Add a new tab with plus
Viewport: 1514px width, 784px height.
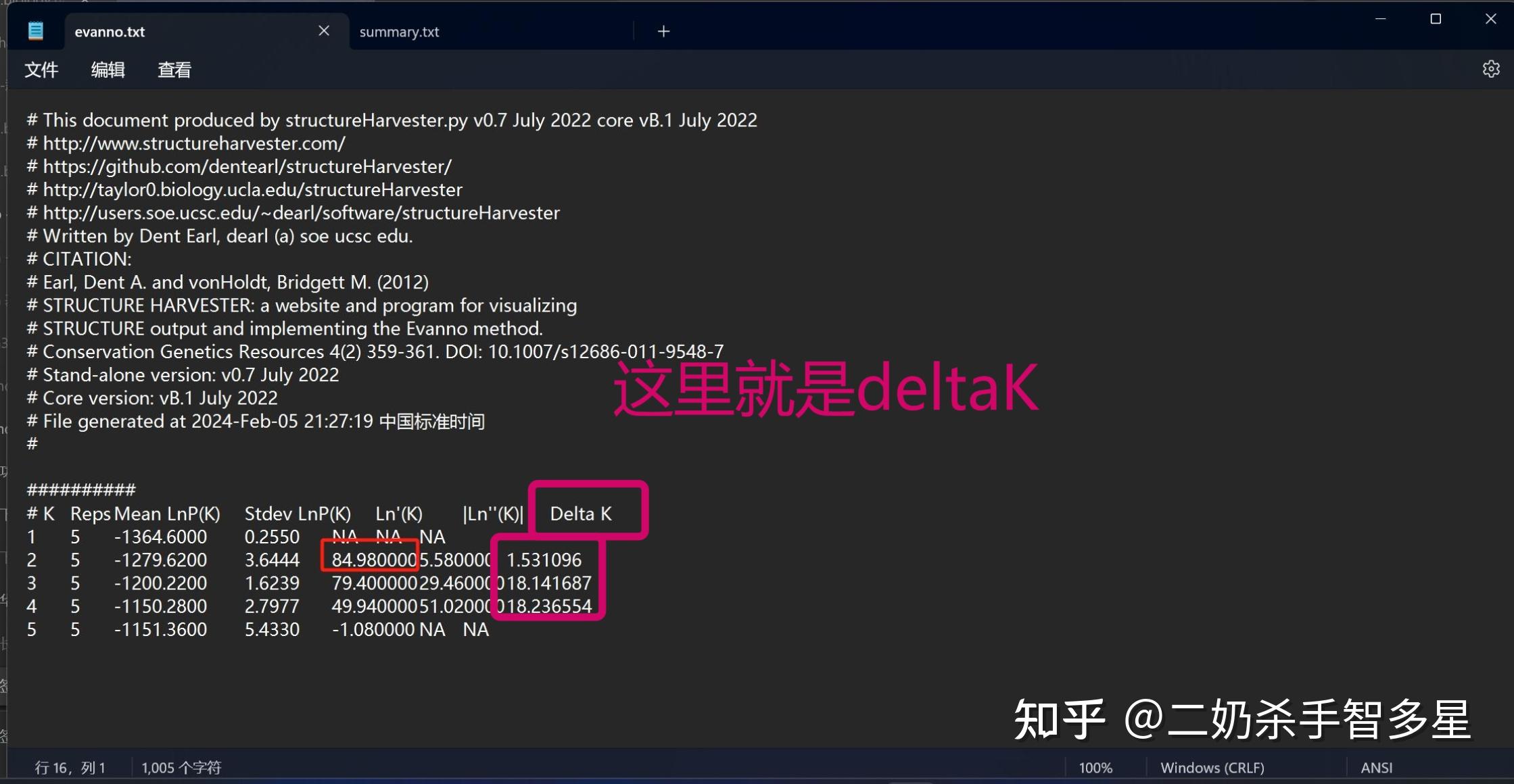663,31
